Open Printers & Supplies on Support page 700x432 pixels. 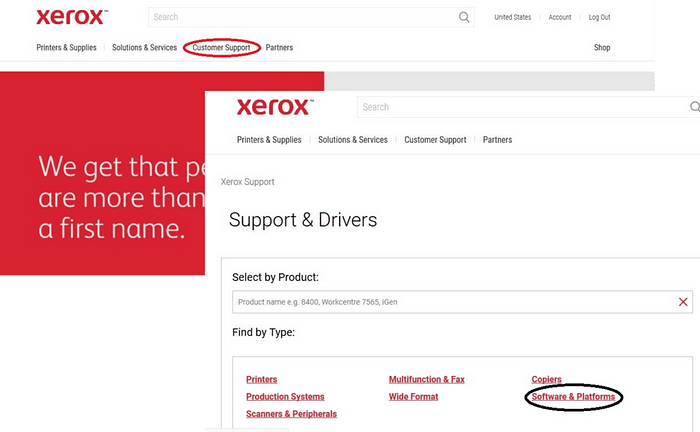pos(269,140)
